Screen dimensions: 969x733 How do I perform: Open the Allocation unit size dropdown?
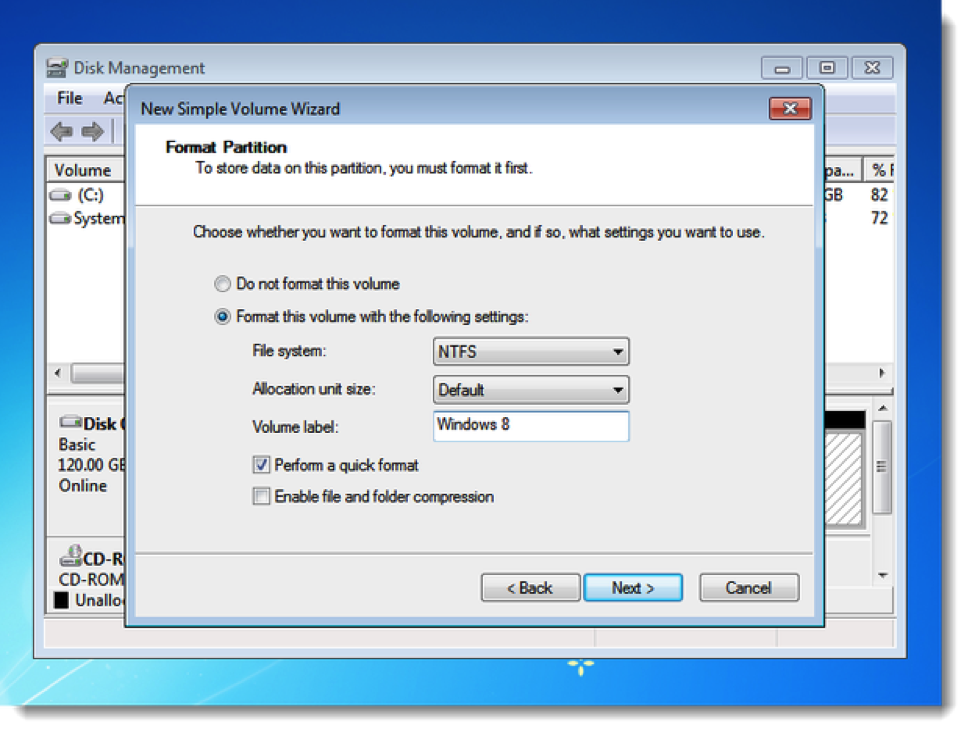pyautogui.click(x=531, y=390)
